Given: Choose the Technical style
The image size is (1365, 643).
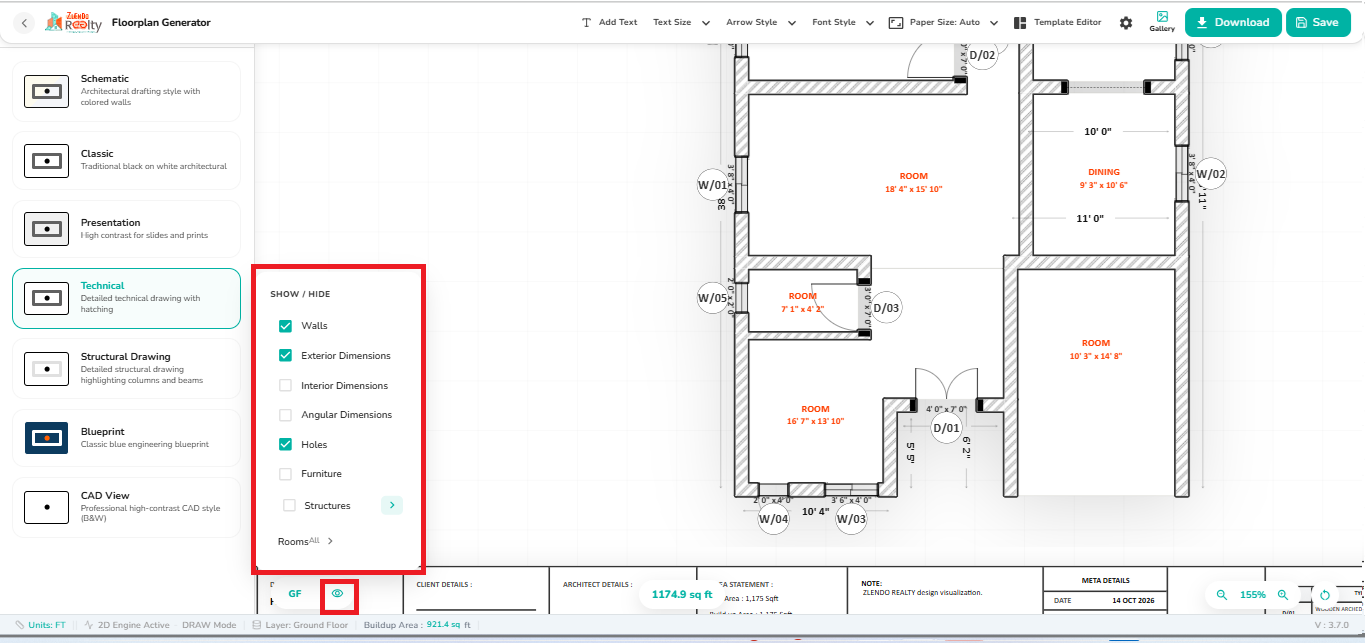Looking at the screenshot, I should click(126, 298).
